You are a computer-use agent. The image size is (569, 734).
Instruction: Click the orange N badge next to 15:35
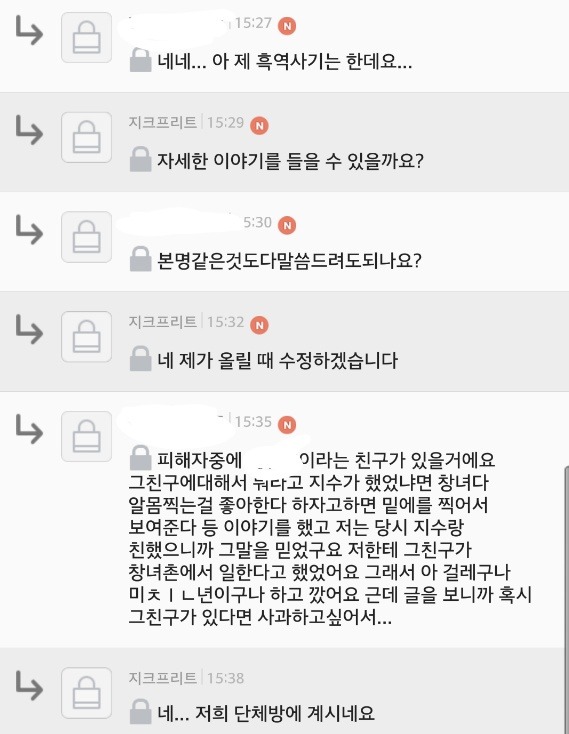click(x=287, y=425)
